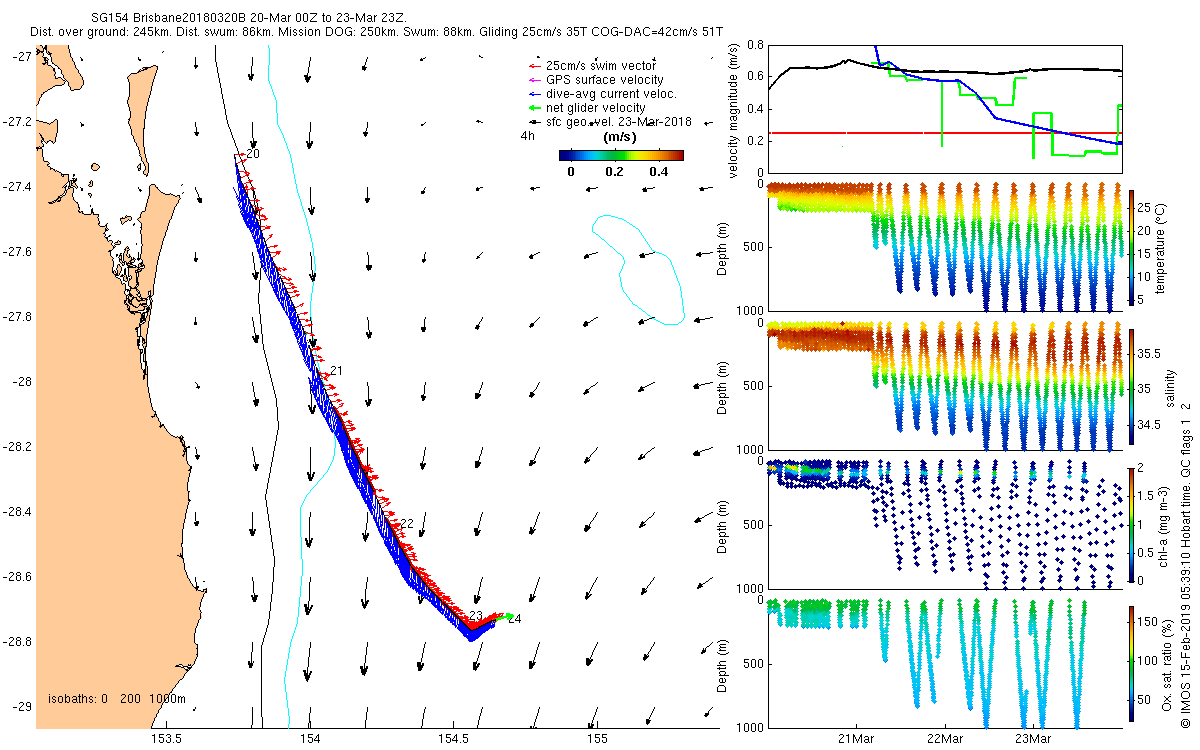The height and width of the screenshot is (750, 1200).
Task: Click the "1.5" chl-a colorbar tick
Action: coord(1147,494)
